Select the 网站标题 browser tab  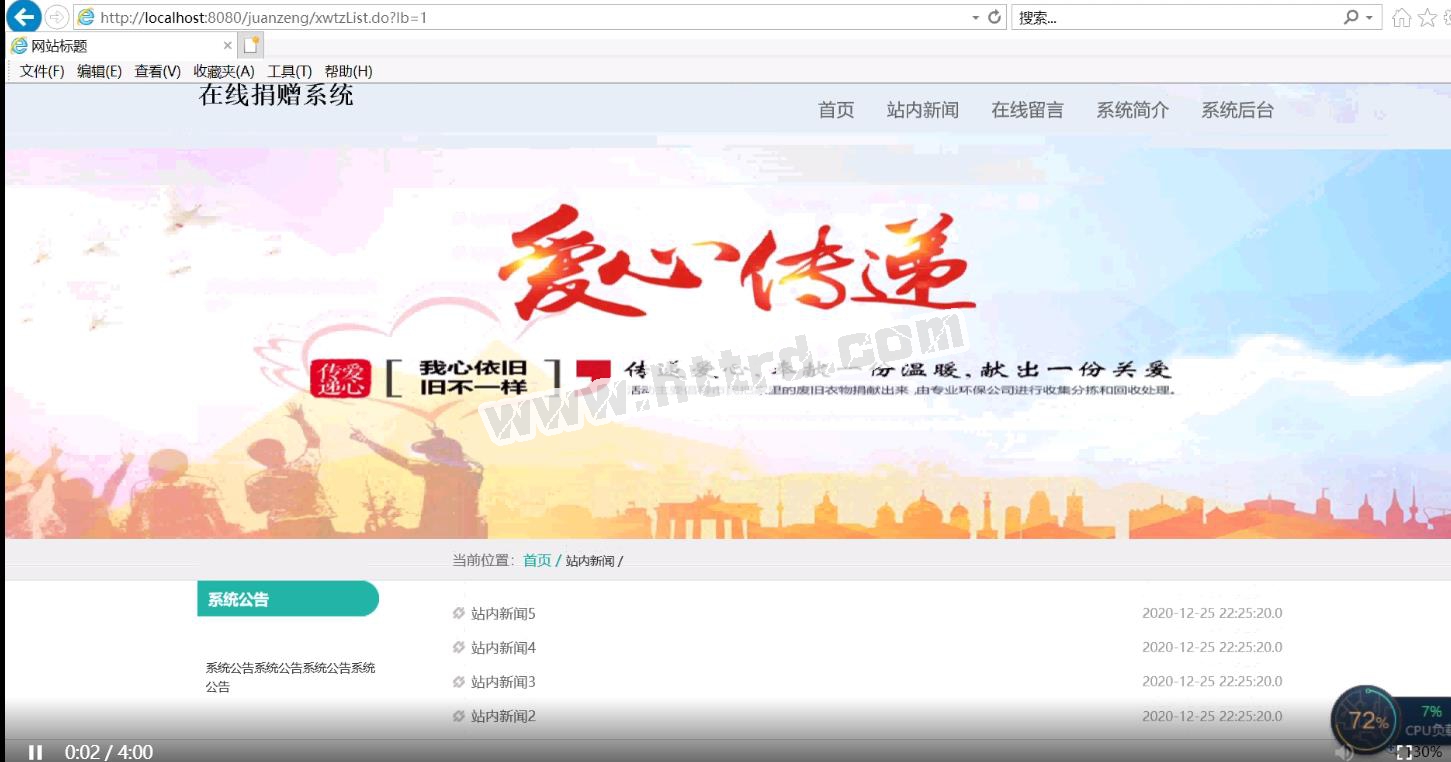(121, 45)
